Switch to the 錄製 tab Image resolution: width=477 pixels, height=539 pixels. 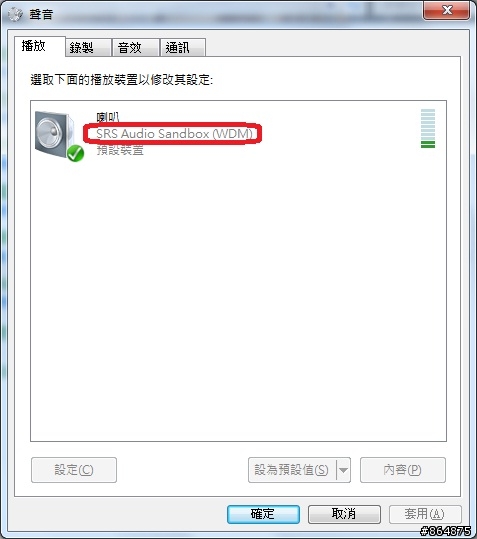[x=88, y=47]
